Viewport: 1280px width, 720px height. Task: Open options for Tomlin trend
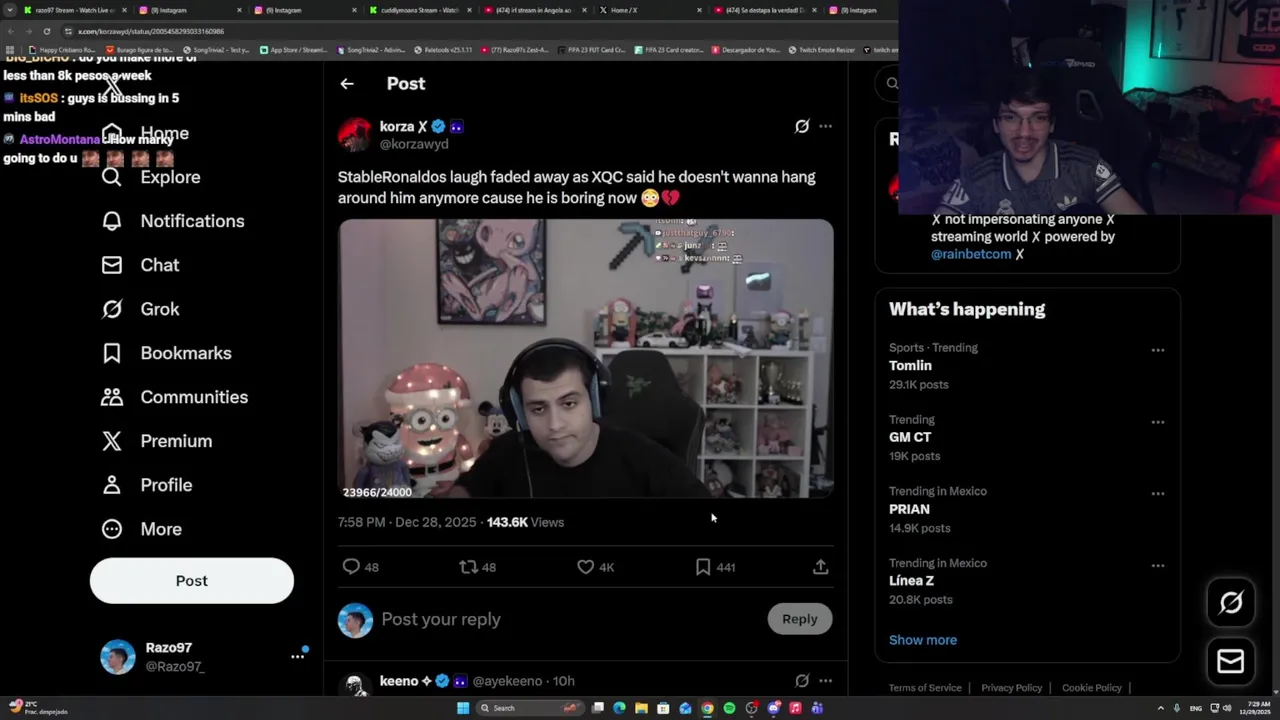(1157, 350)
